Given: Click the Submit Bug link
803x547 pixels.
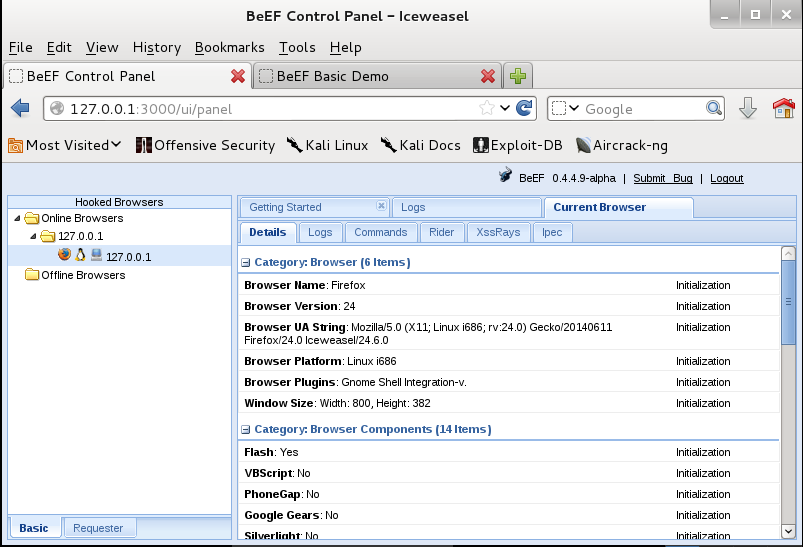Looking at the screenshot, I should [x=663, y=178].
